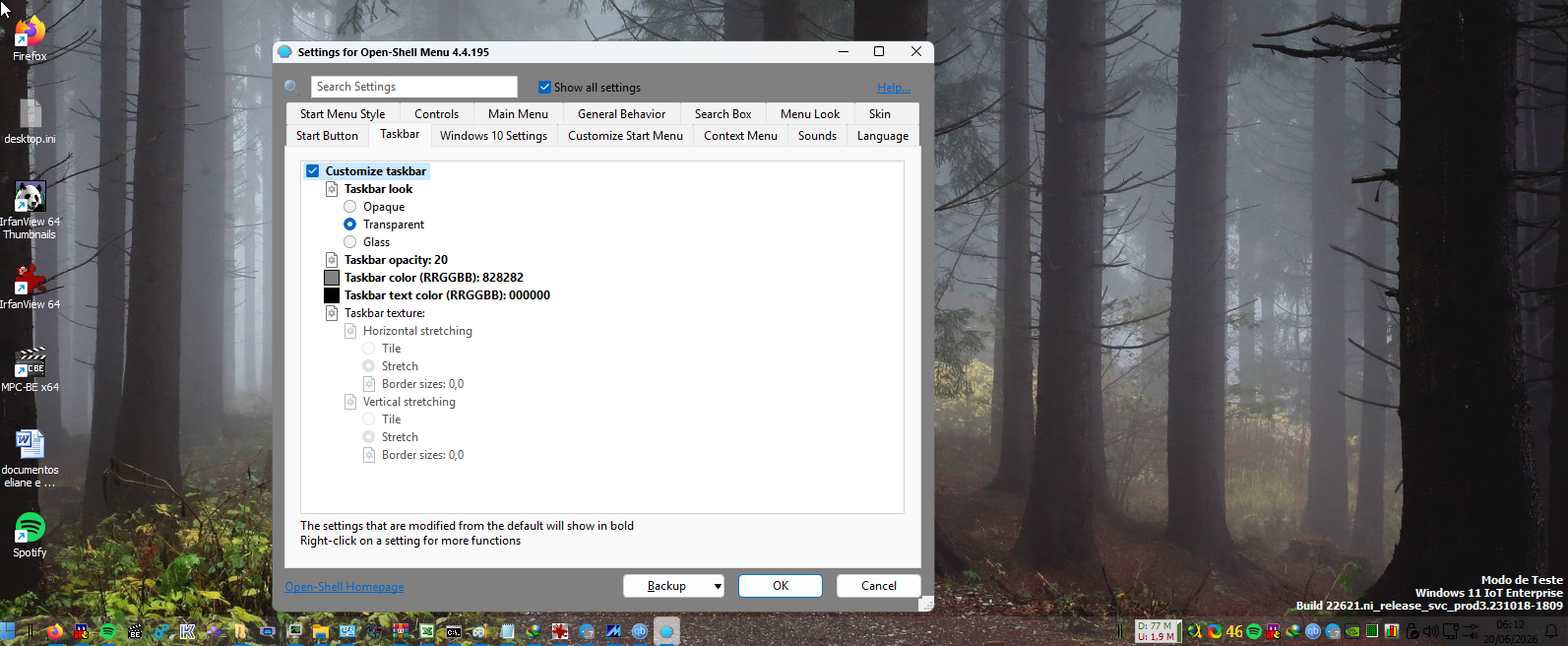Open the Context Menu tab
This screenshot has width=1568, height=646.
(x=740, y=136)
